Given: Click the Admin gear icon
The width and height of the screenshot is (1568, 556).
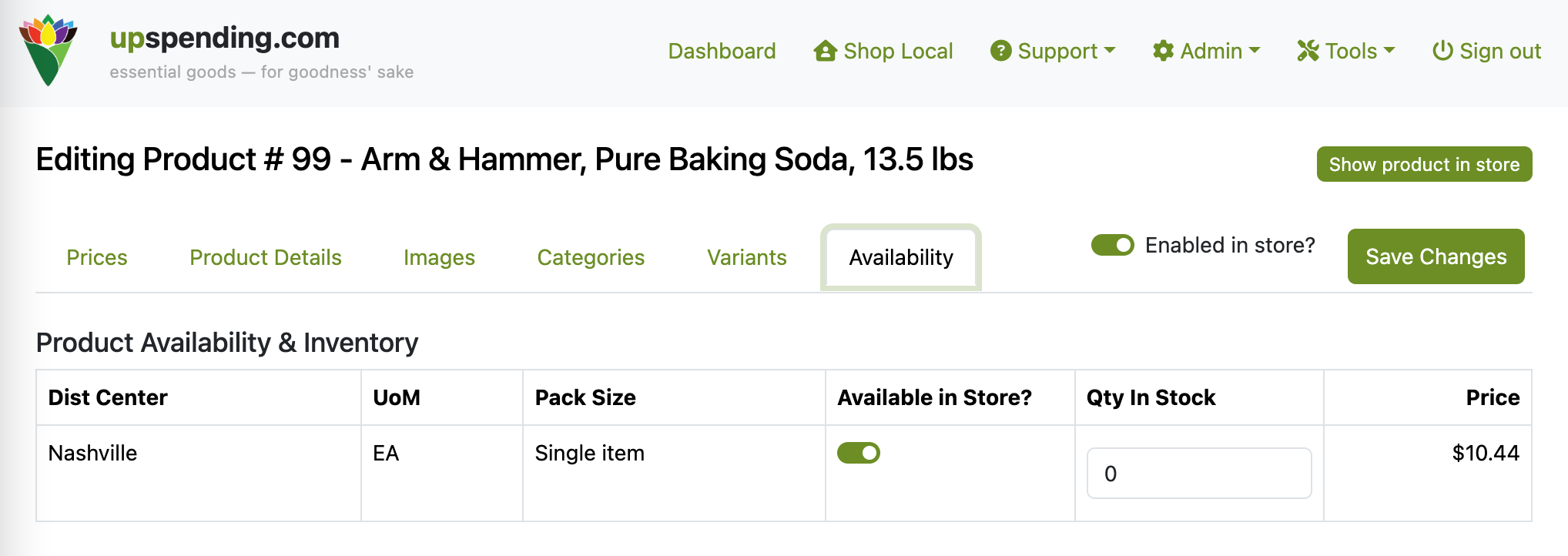Looking at the screenshot, I should pos(1163,51).
